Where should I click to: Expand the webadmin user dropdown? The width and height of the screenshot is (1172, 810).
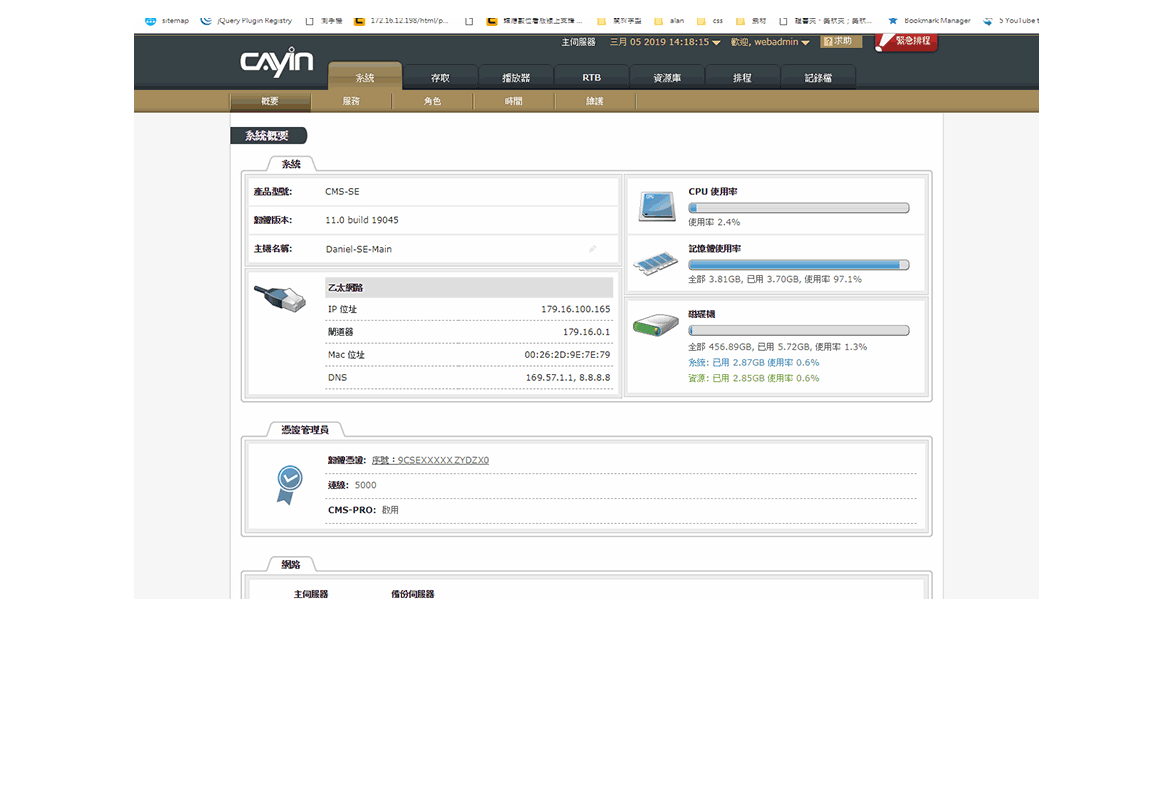pos(805,43)
